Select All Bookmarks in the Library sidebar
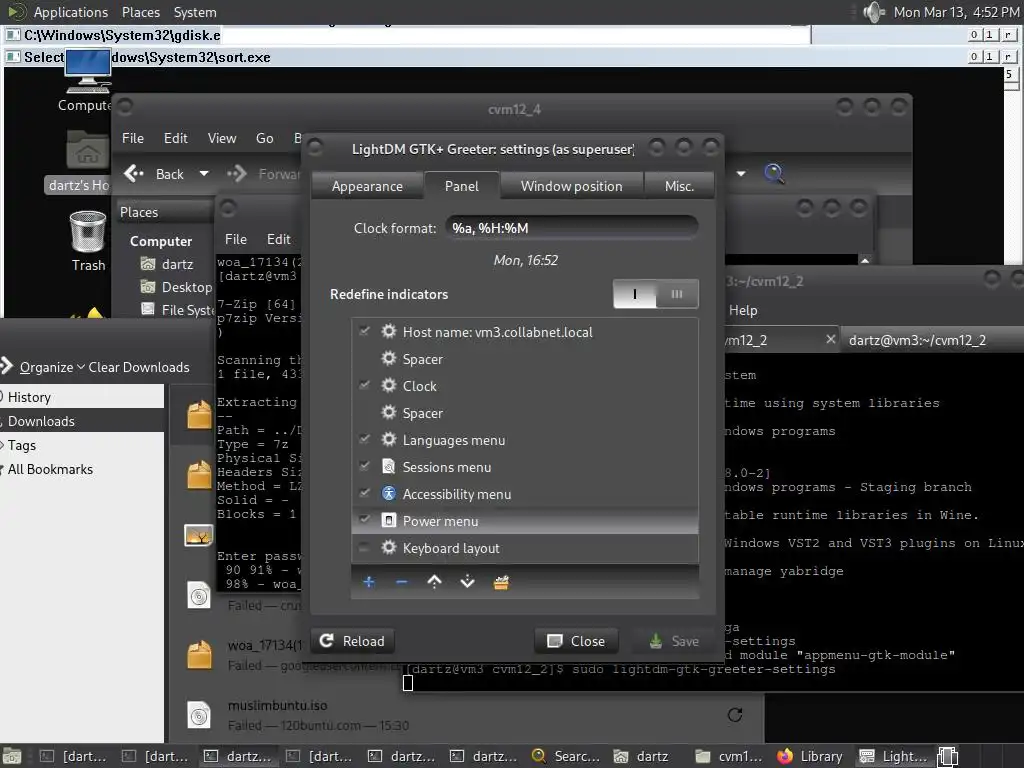This screenshot has width=1024, height=768. click(x=82, y=469)
